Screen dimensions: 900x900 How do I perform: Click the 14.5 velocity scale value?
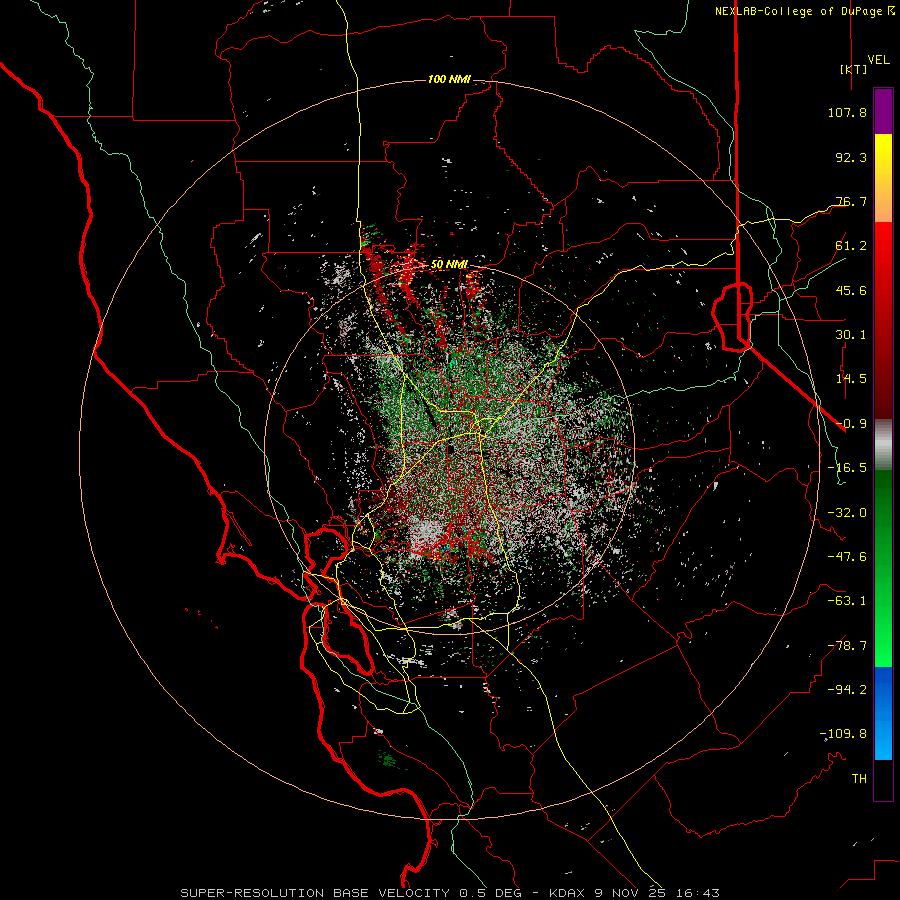(851, 379)
